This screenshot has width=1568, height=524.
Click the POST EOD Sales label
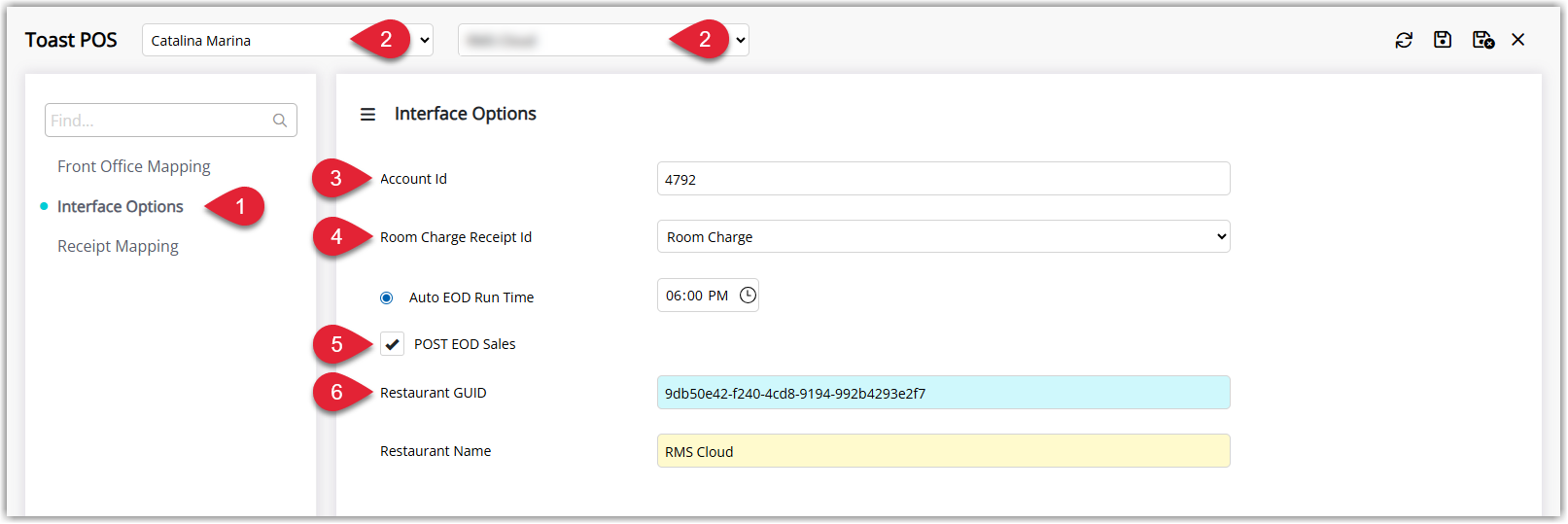click(465, 344)
